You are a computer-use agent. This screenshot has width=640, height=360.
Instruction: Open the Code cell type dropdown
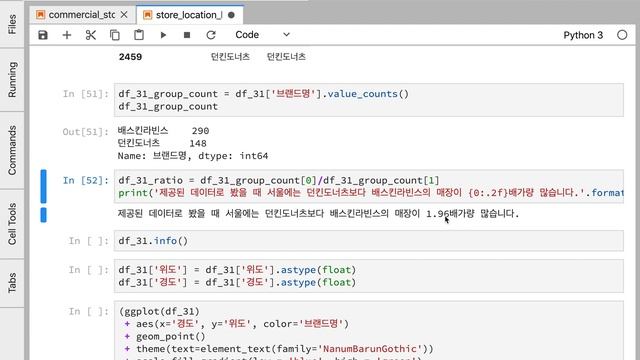(262, 35)
